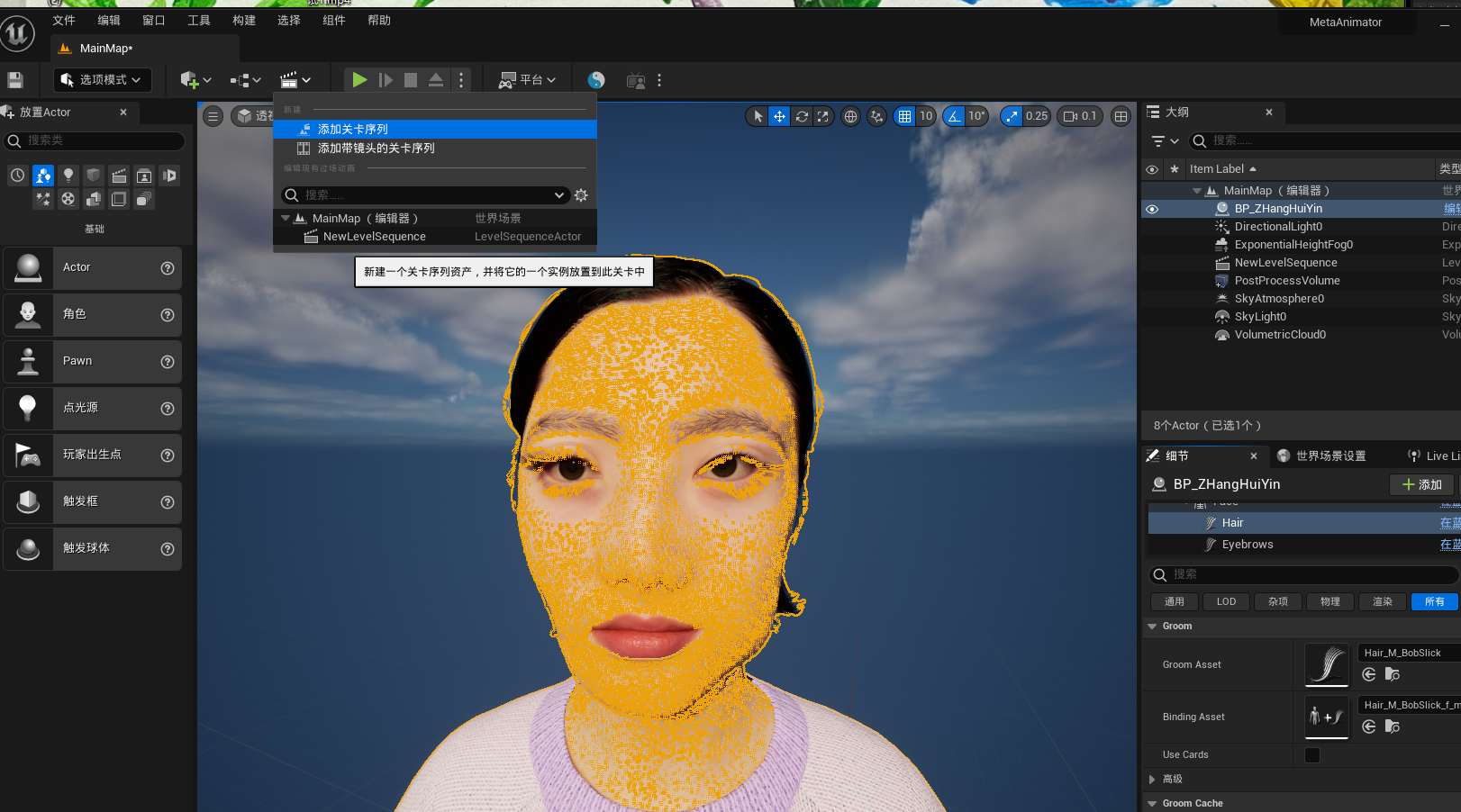Select the Cinematic clapperboard category icon

tap(118, 176)
